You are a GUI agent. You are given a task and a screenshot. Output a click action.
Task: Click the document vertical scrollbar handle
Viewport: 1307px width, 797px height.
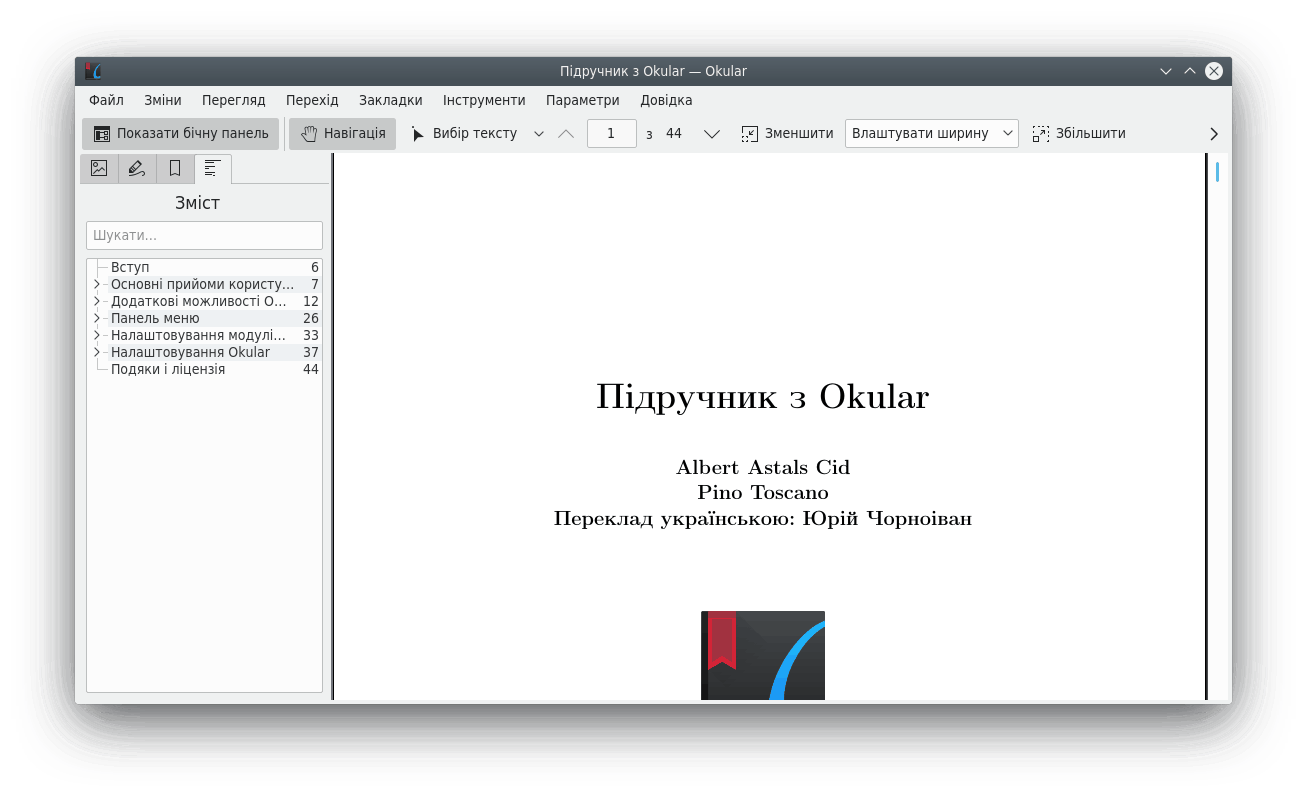point(1217,172)
